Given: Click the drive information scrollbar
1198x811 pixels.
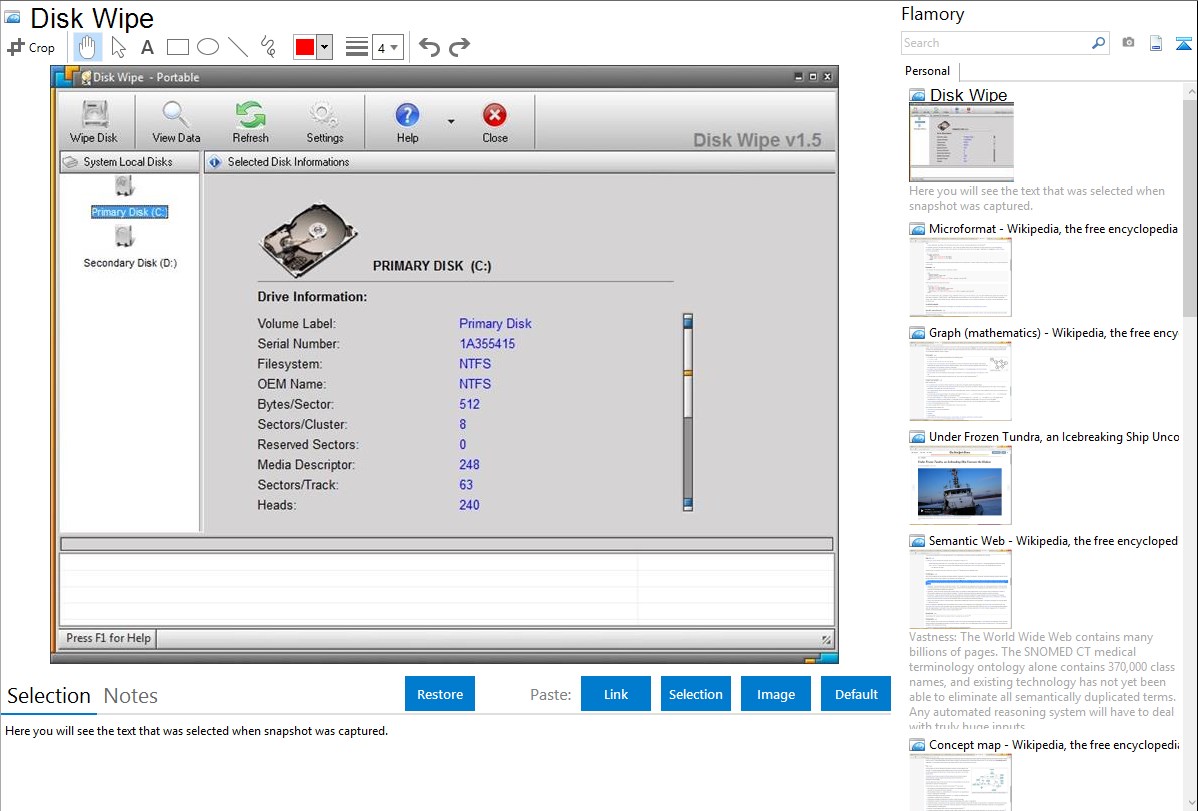Looking at the screenshot, I should [x=688, y=412].
